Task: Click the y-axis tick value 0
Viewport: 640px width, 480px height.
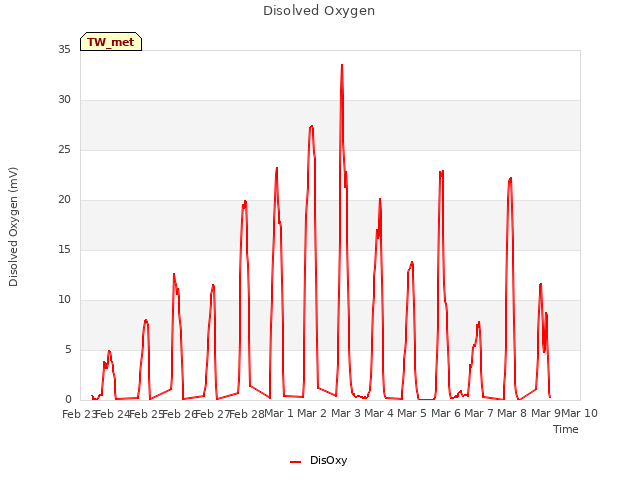Action: (x=68, y=400)
